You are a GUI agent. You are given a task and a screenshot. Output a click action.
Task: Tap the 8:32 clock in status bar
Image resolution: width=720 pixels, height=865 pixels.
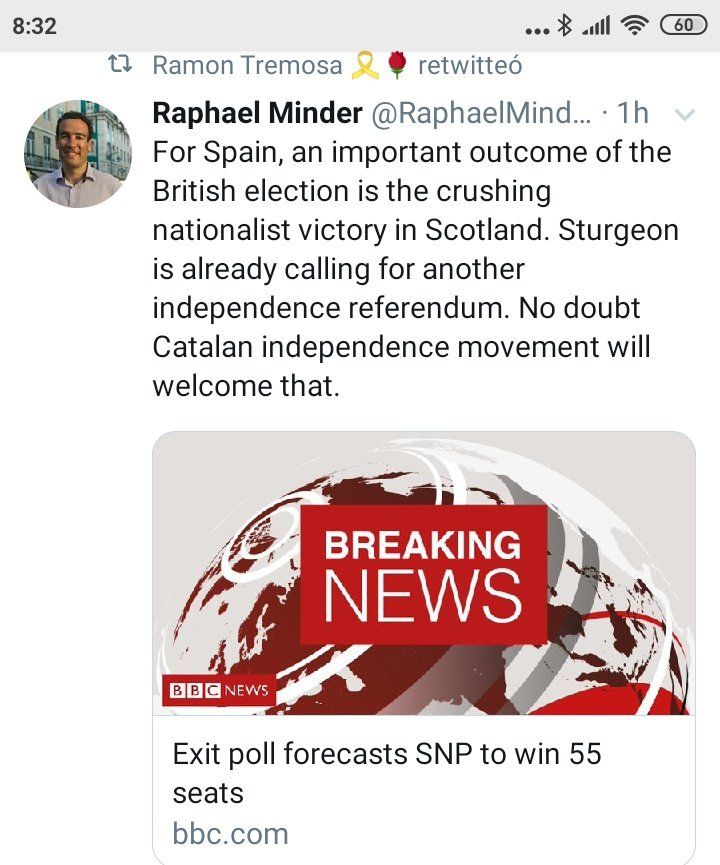35,27
